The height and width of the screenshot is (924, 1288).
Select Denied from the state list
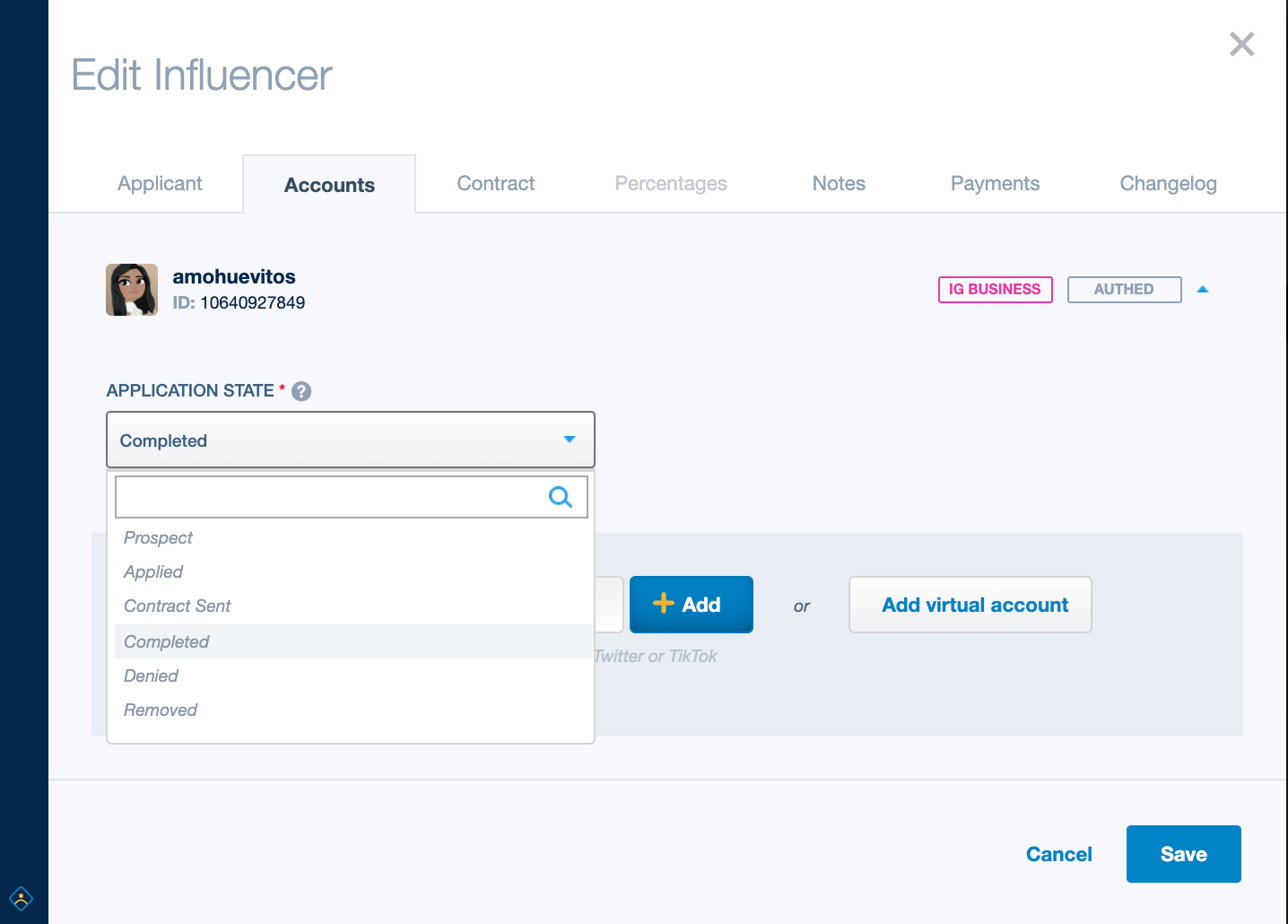tap(151, 676)
